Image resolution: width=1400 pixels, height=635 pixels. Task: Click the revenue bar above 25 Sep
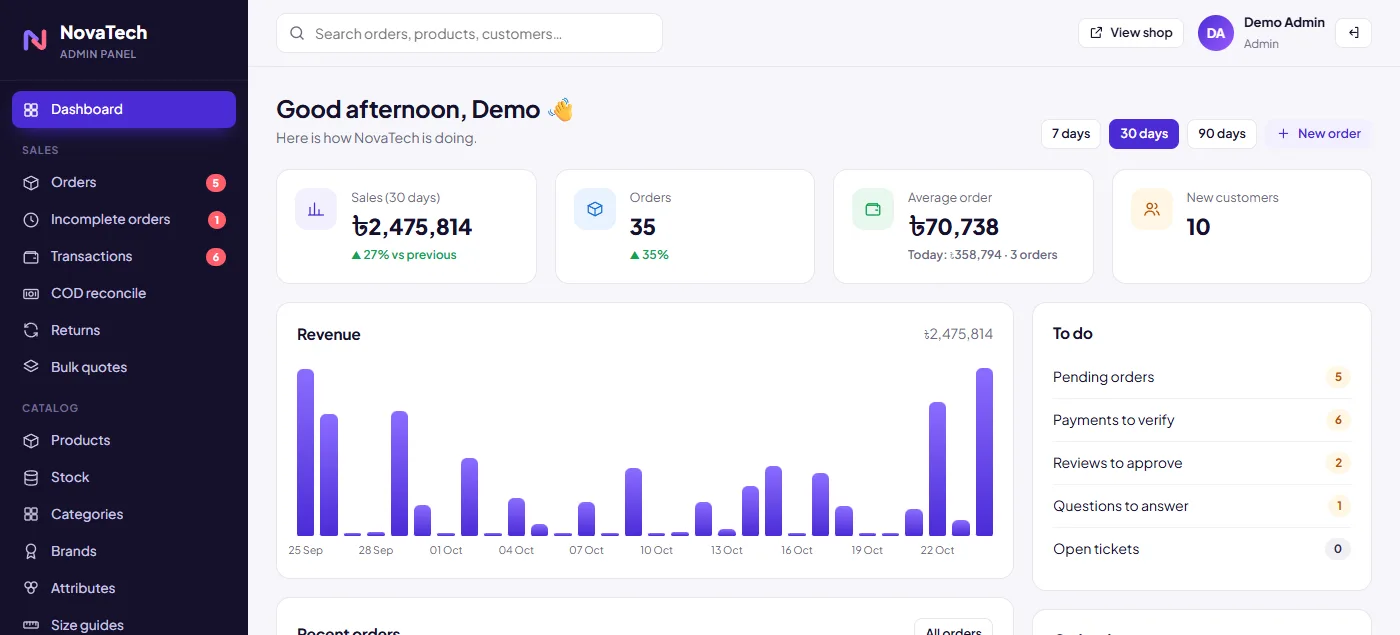tap(305, 453)
